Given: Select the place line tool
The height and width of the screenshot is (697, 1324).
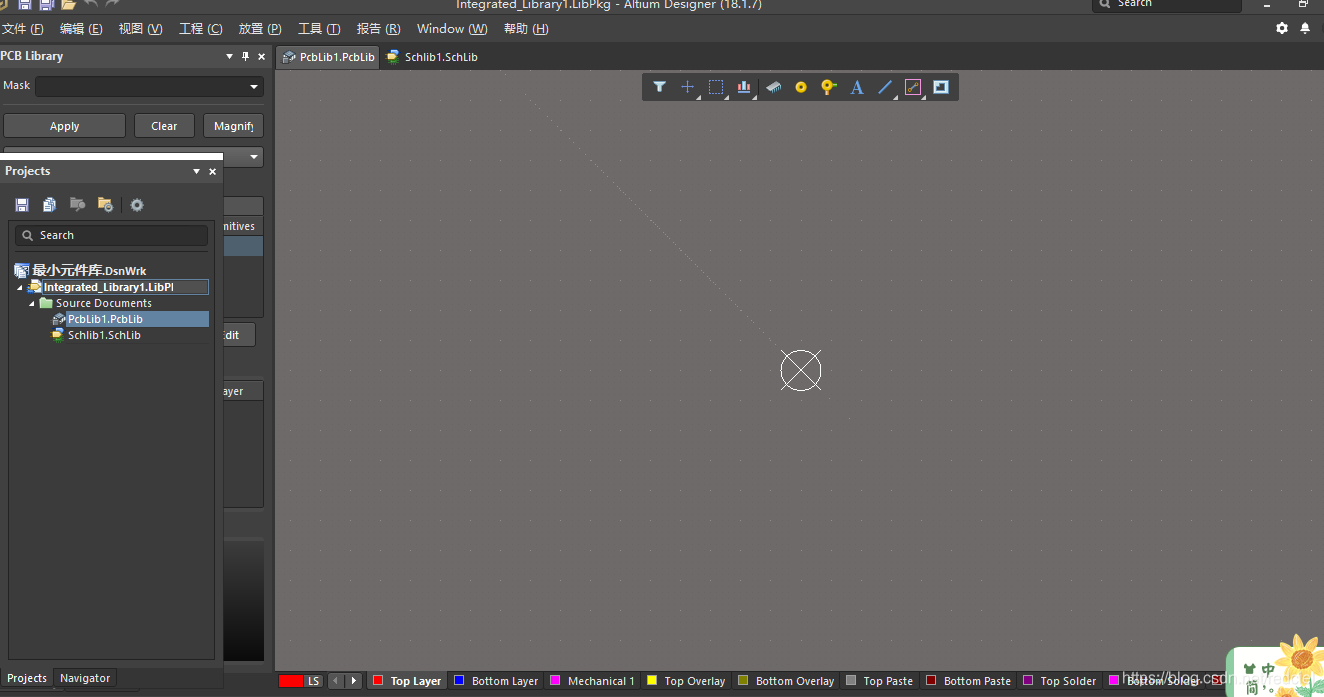Looking at the screenshot, I should click(x=885, y=87).
